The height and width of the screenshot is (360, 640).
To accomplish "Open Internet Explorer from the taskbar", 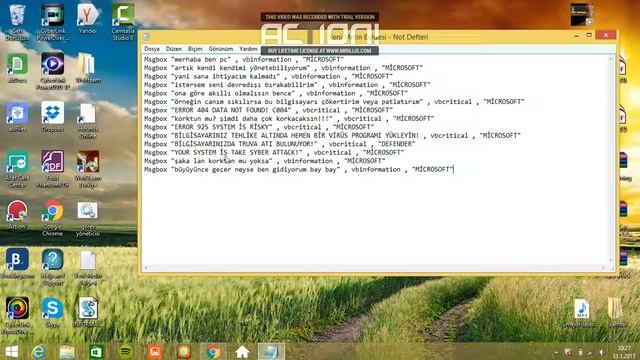I will pyautogui.click(x=39, y=352).
